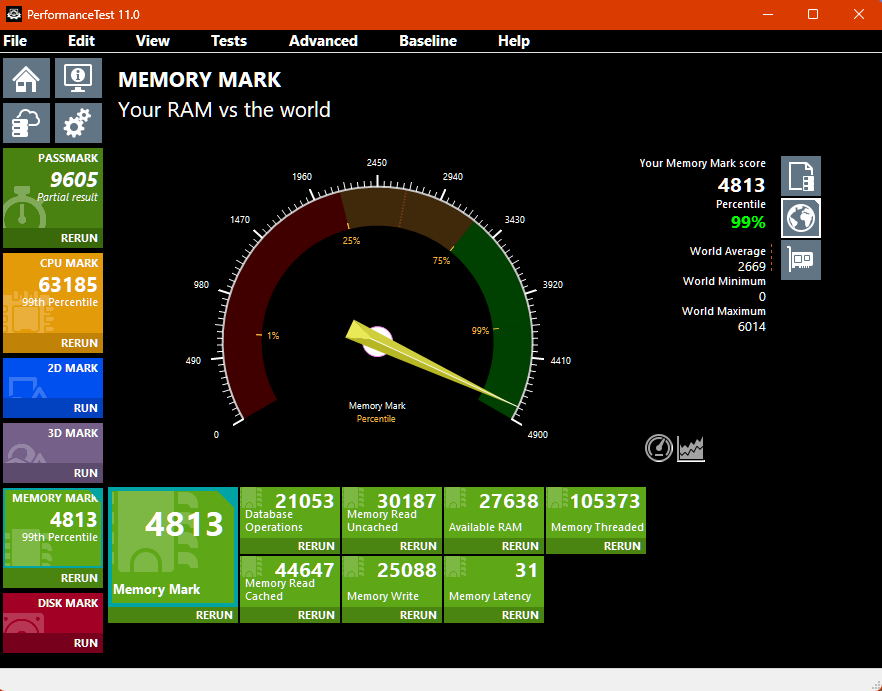
Task: Click the World Average 2669 value
Action: [x=752, y=266]
